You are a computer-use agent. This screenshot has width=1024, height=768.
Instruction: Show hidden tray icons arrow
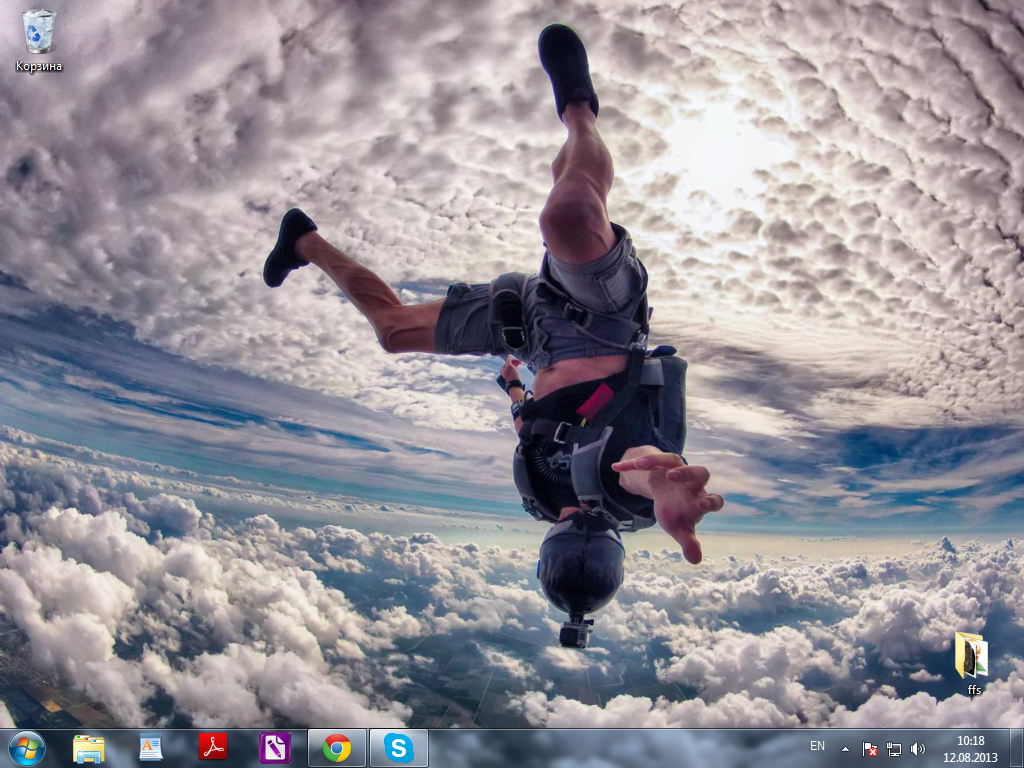click(x=846, y=749)
